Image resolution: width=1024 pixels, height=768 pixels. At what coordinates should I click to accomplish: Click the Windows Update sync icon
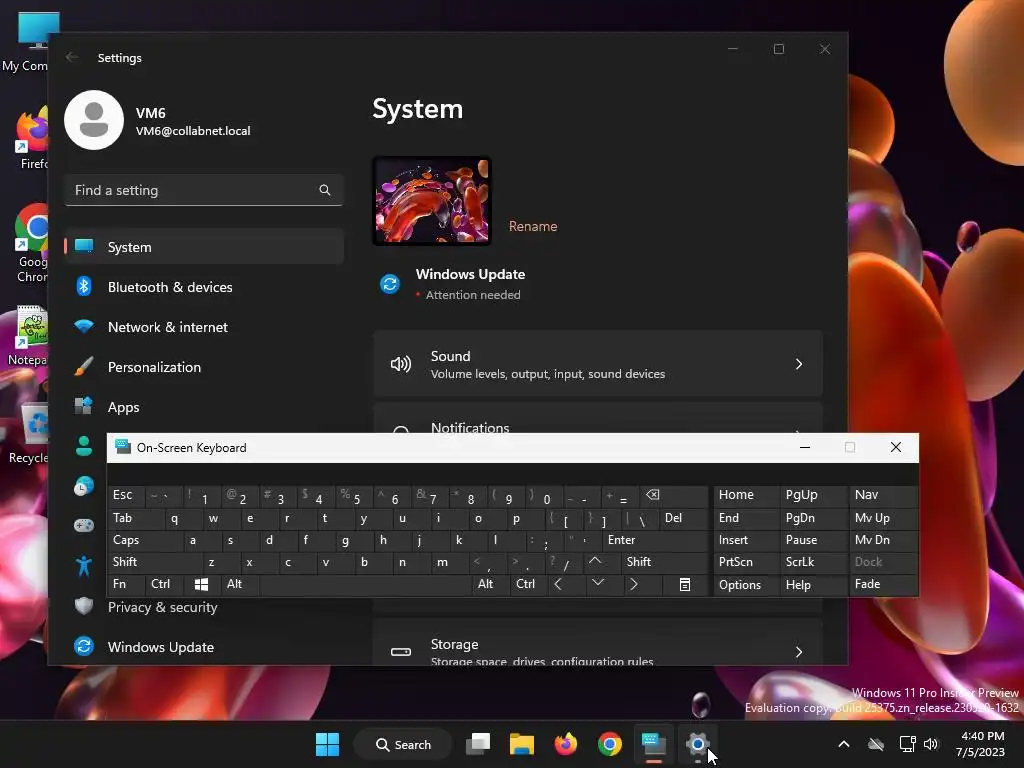click(390, 284)
